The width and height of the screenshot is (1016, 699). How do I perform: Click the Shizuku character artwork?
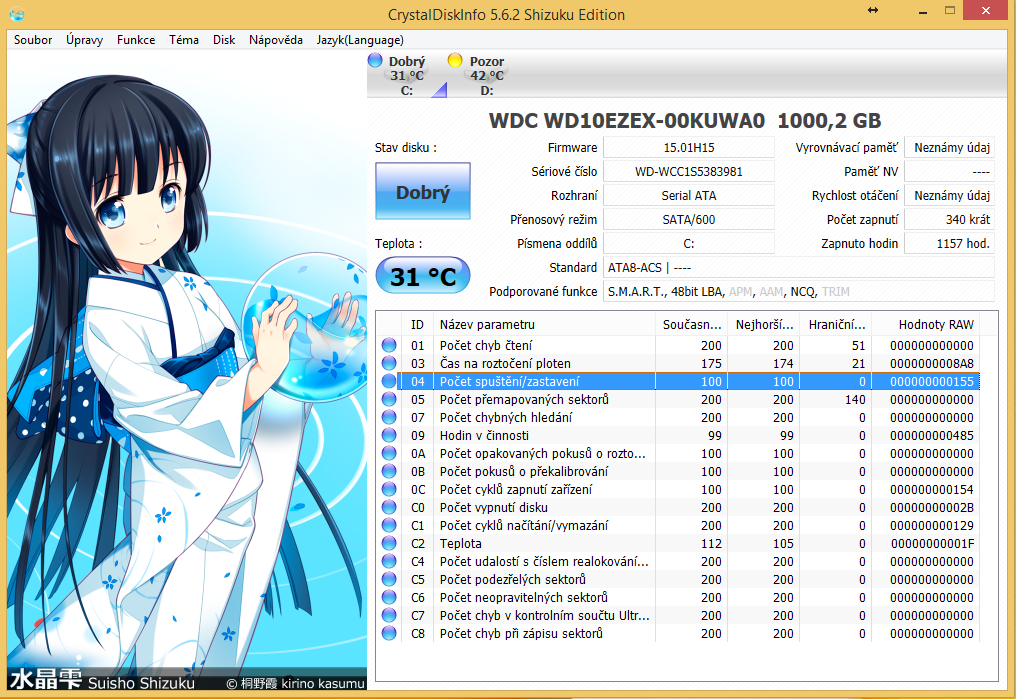tap(187, 371)
